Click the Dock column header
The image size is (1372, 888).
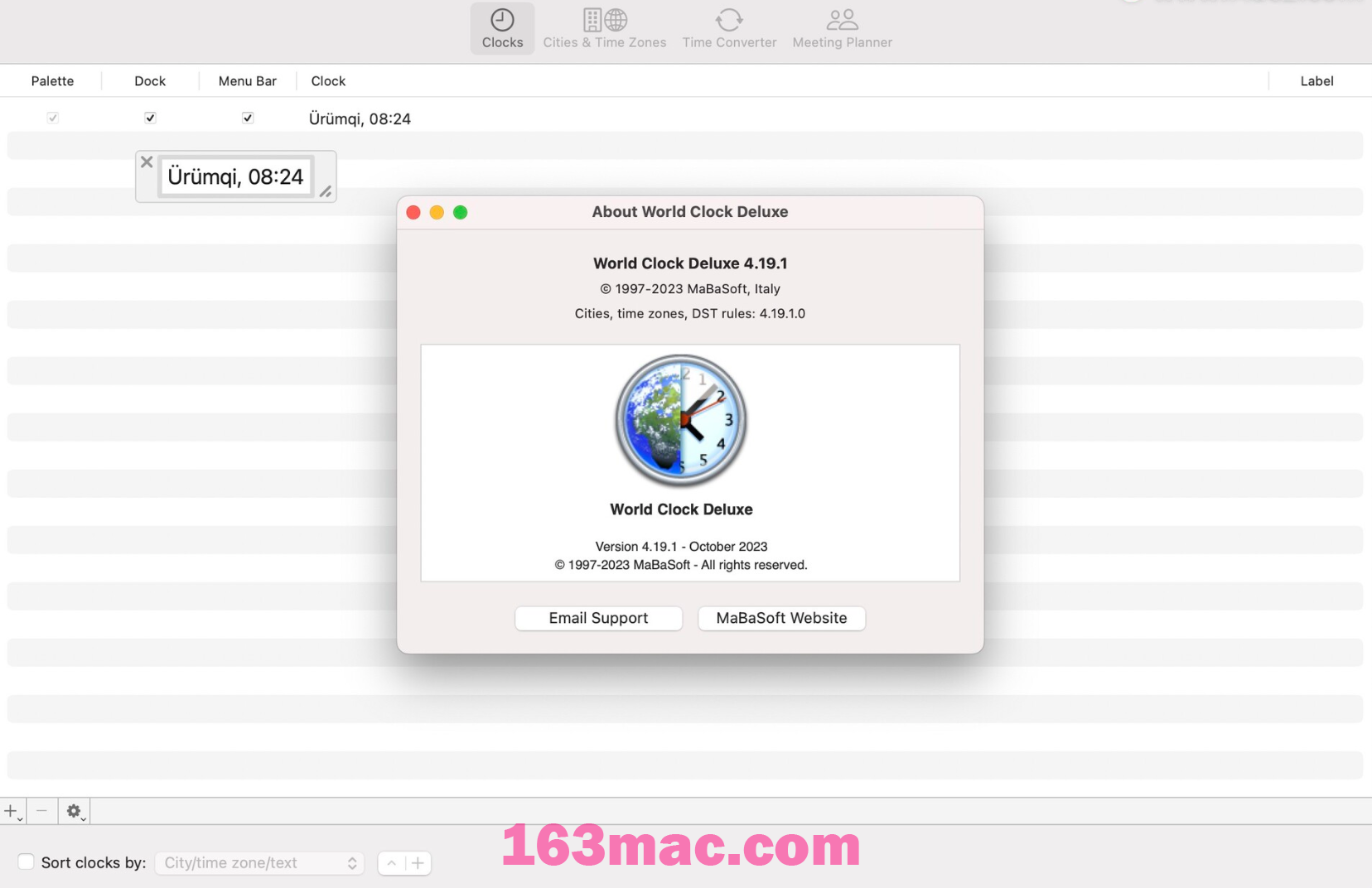150,81
